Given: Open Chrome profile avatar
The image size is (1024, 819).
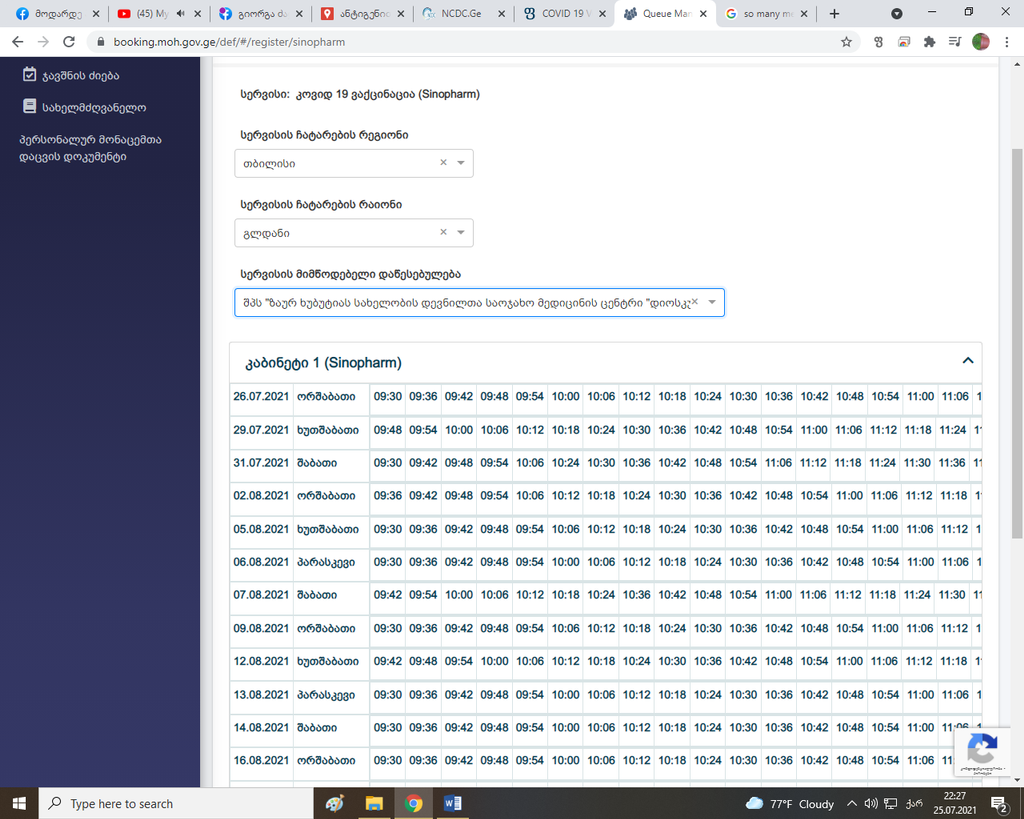Looking at the screenshot, I should click(x=980, y=42).
